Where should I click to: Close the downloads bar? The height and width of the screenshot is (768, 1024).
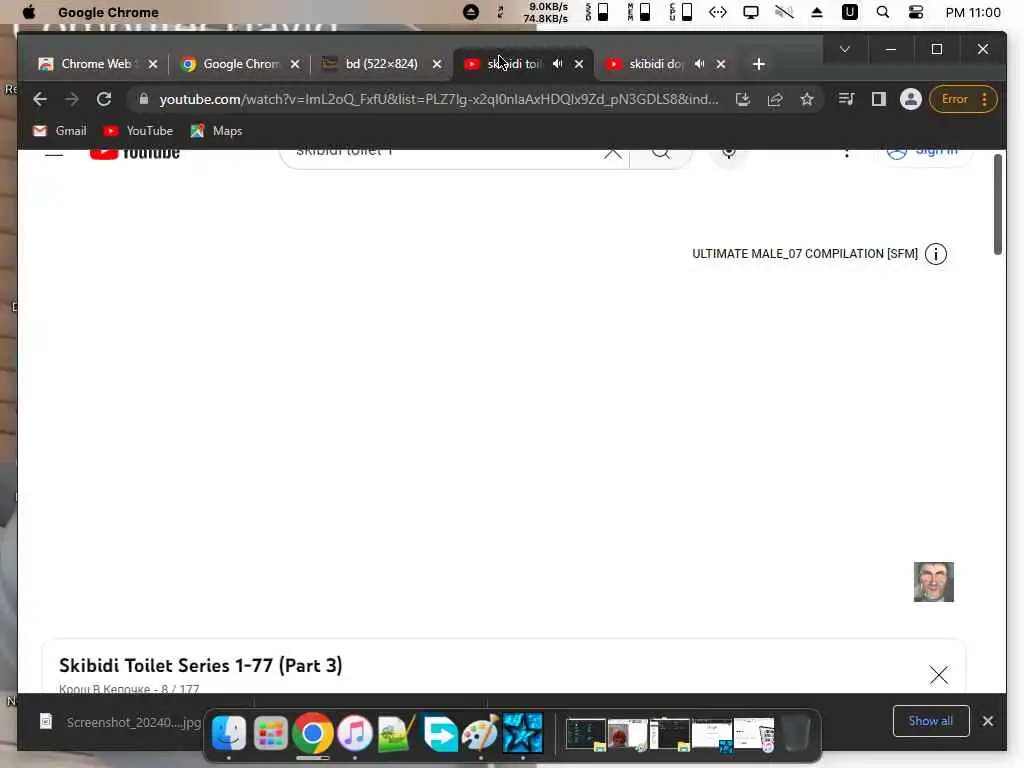[x=987, y=721]
